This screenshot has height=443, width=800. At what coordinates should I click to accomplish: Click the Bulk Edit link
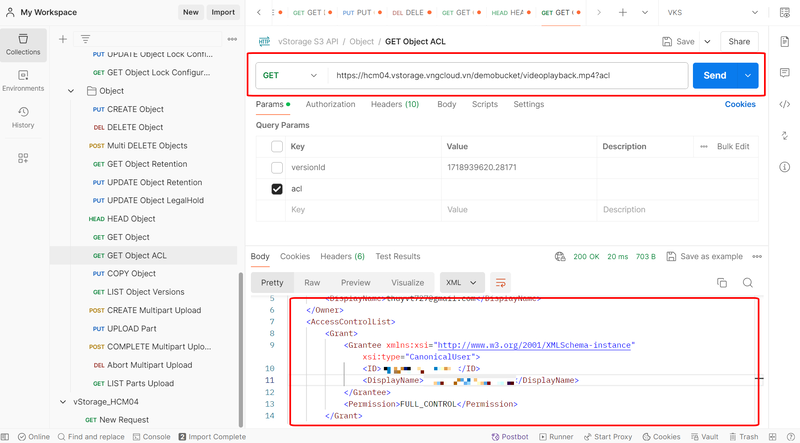point(732,147)
